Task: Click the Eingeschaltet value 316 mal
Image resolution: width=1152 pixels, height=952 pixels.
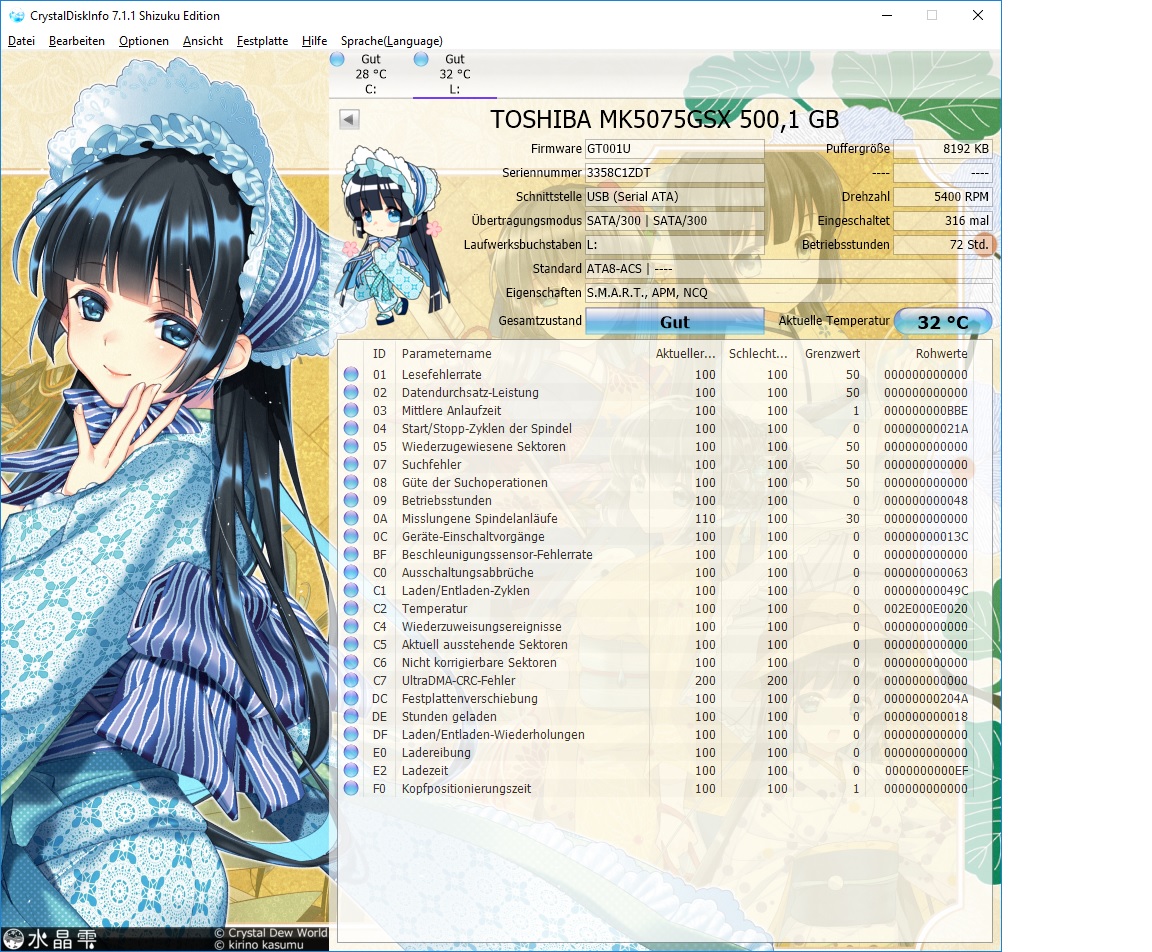Action: point(943,220)
